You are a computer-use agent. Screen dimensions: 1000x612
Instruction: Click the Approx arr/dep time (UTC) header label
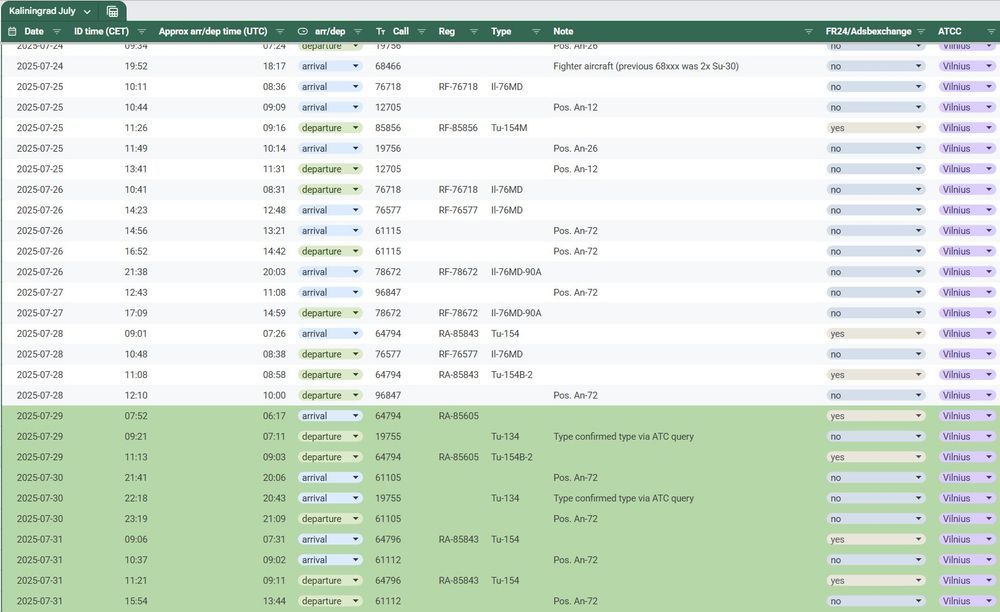click(213, 31)
